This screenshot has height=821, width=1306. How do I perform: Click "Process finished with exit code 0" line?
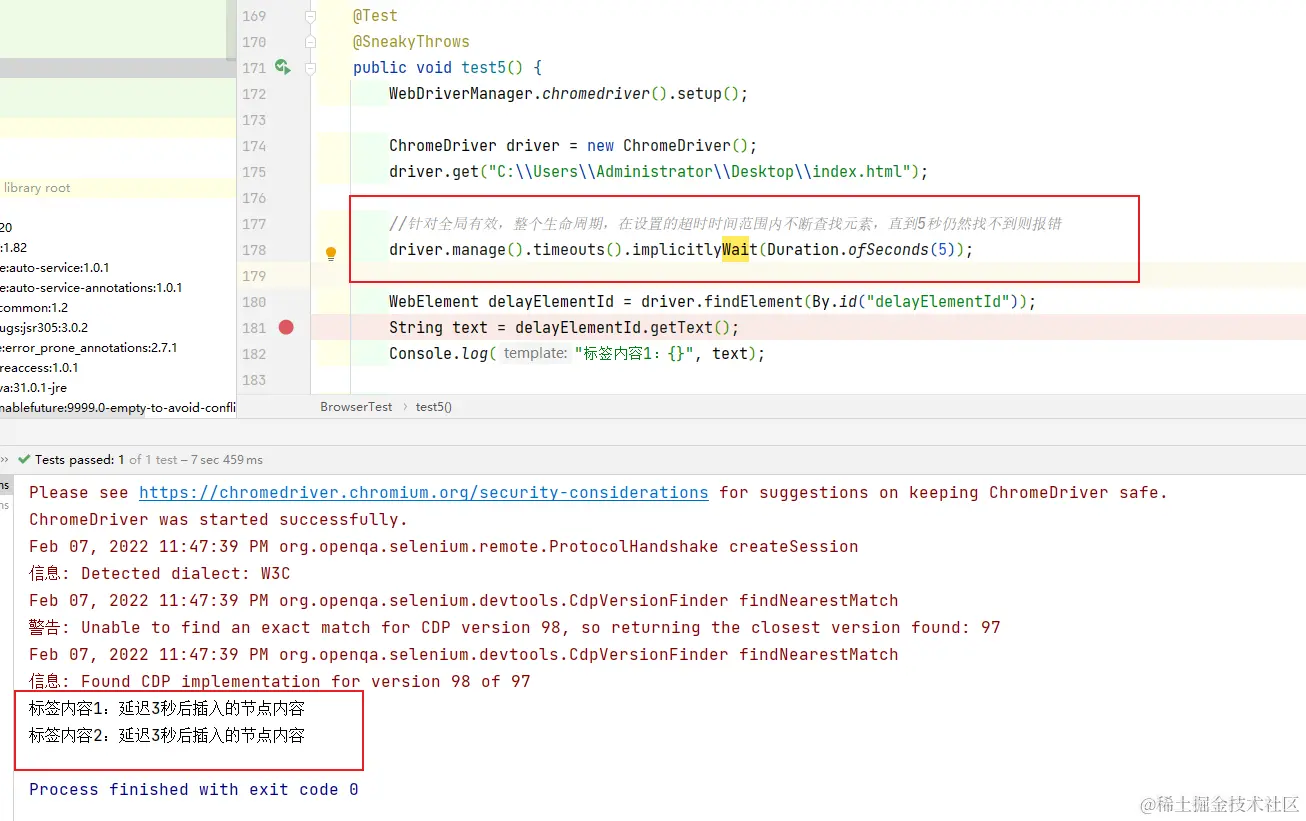pyautogui.click(x=194, y=790)
